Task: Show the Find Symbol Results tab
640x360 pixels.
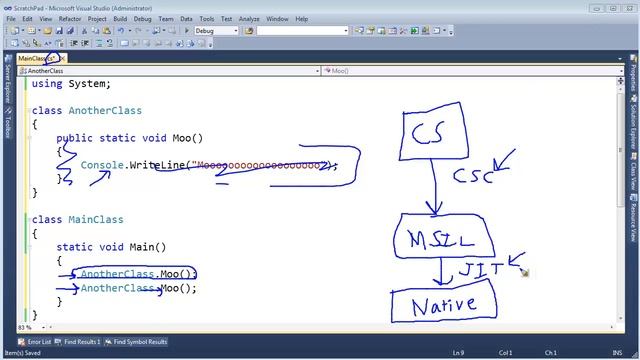Action: point(136,342)
